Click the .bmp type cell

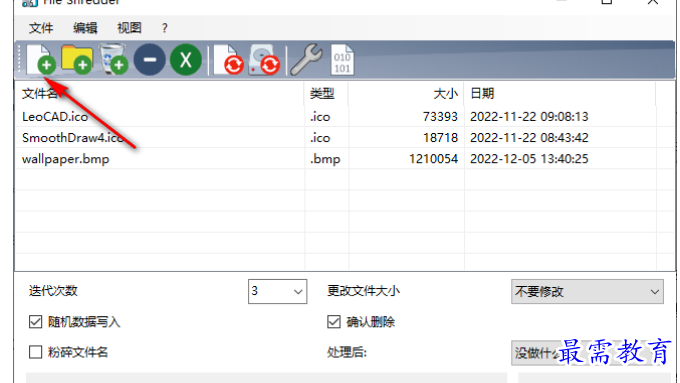(x=325, y=159)
